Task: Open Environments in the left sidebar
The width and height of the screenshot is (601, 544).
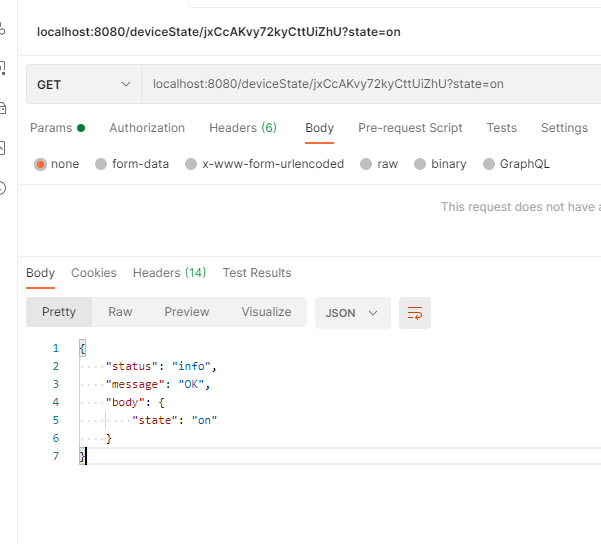Action: tap(3, 68)
